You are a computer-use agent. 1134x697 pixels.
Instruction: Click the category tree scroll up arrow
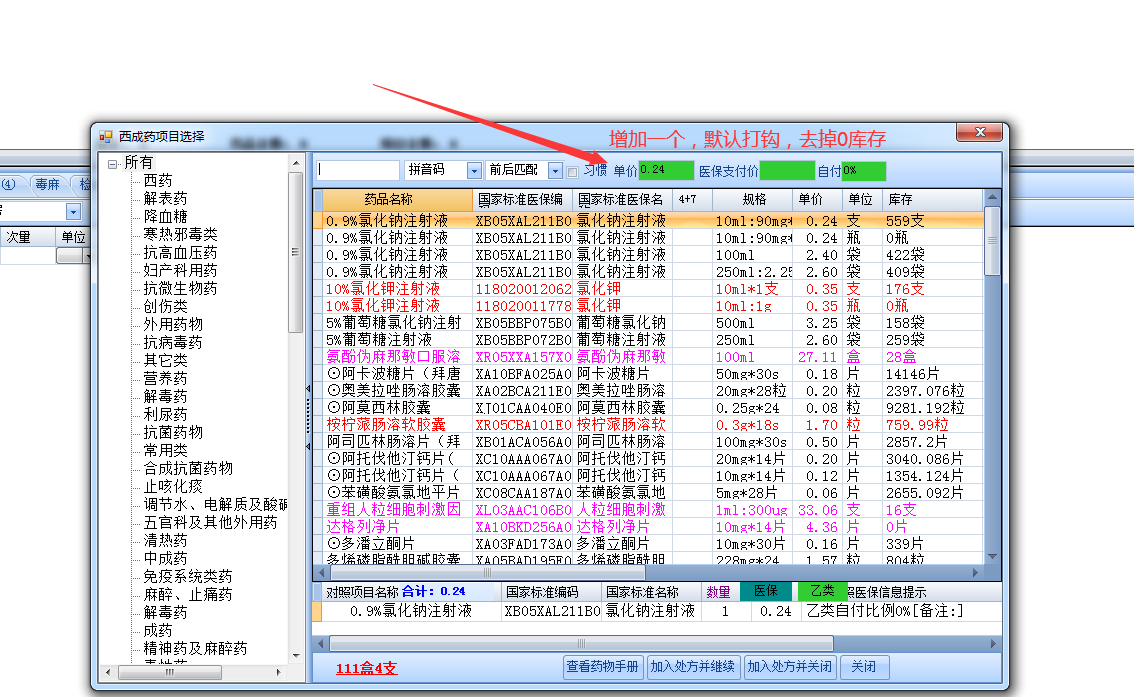tap(296, 164)
